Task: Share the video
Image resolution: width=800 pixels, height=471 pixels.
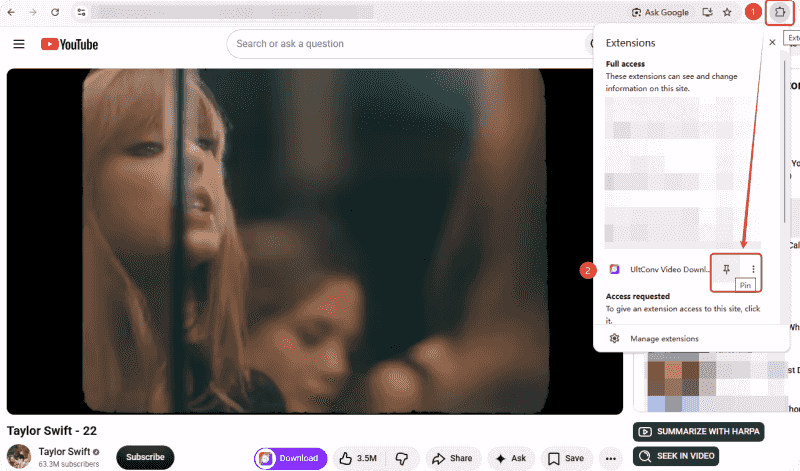Action: [452, 458]
